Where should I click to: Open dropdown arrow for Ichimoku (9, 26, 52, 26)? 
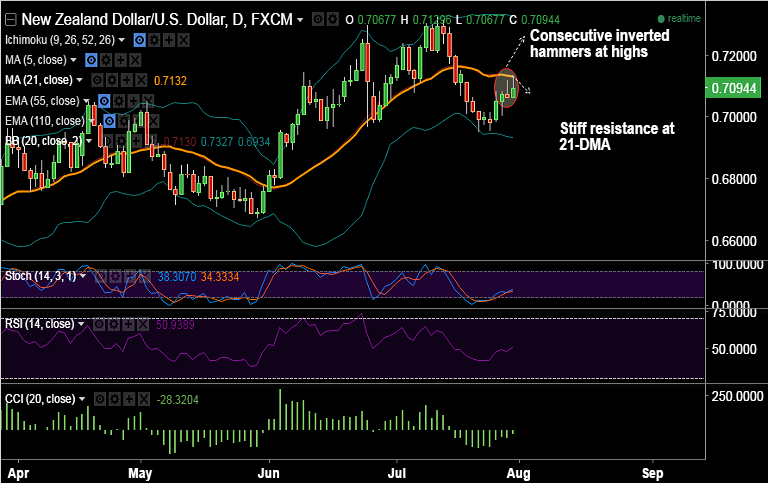click(x=122, y=40)
